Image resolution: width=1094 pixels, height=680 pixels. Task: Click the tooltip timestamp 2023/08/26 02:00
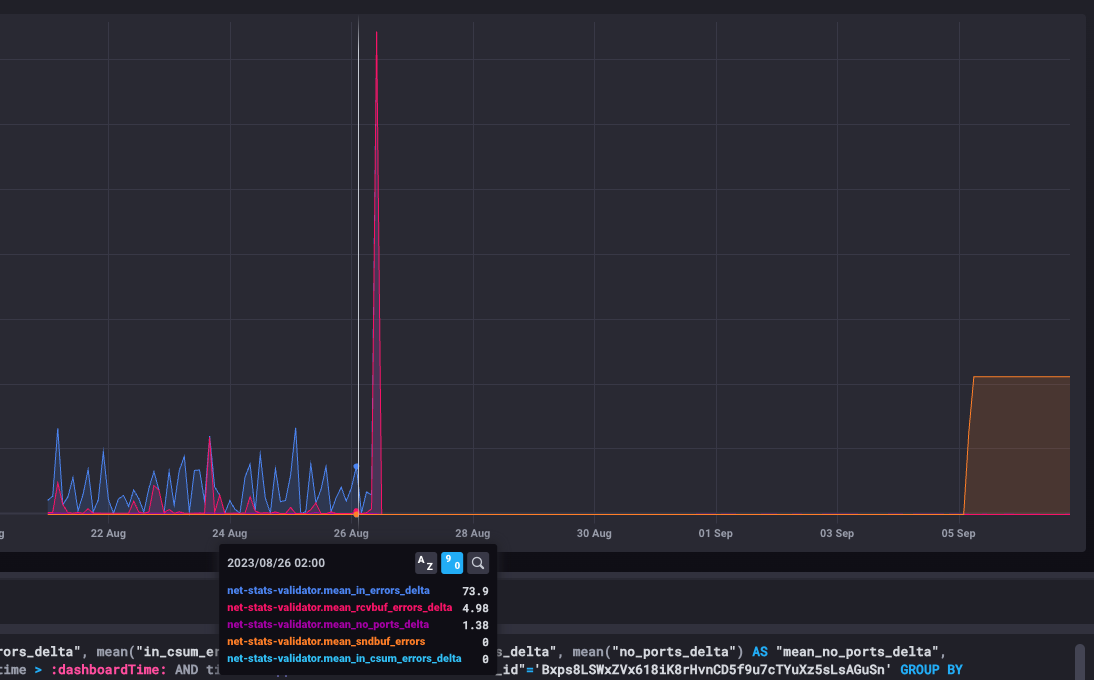point(275,562)
